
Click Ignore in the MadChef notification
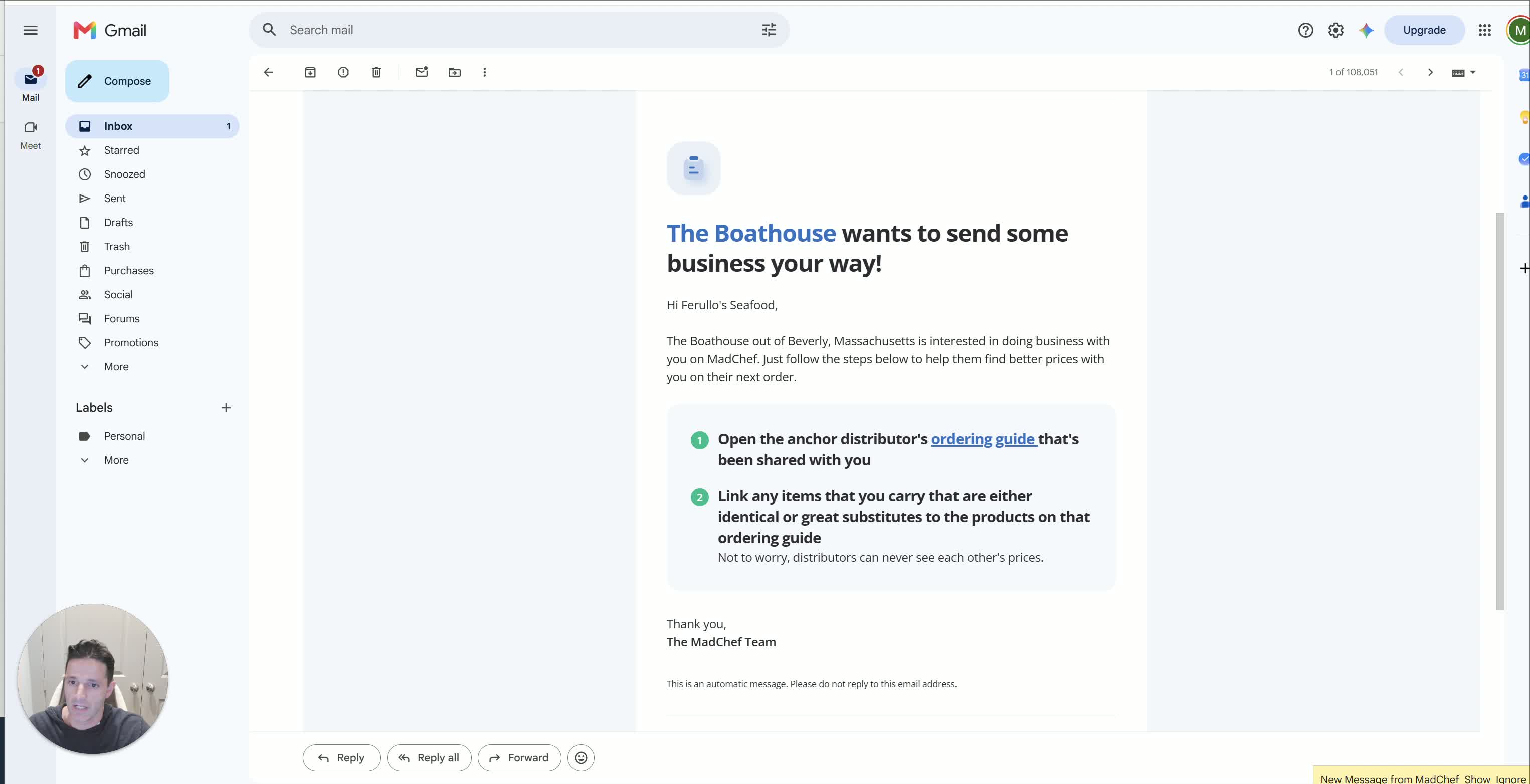[1510, 778]
